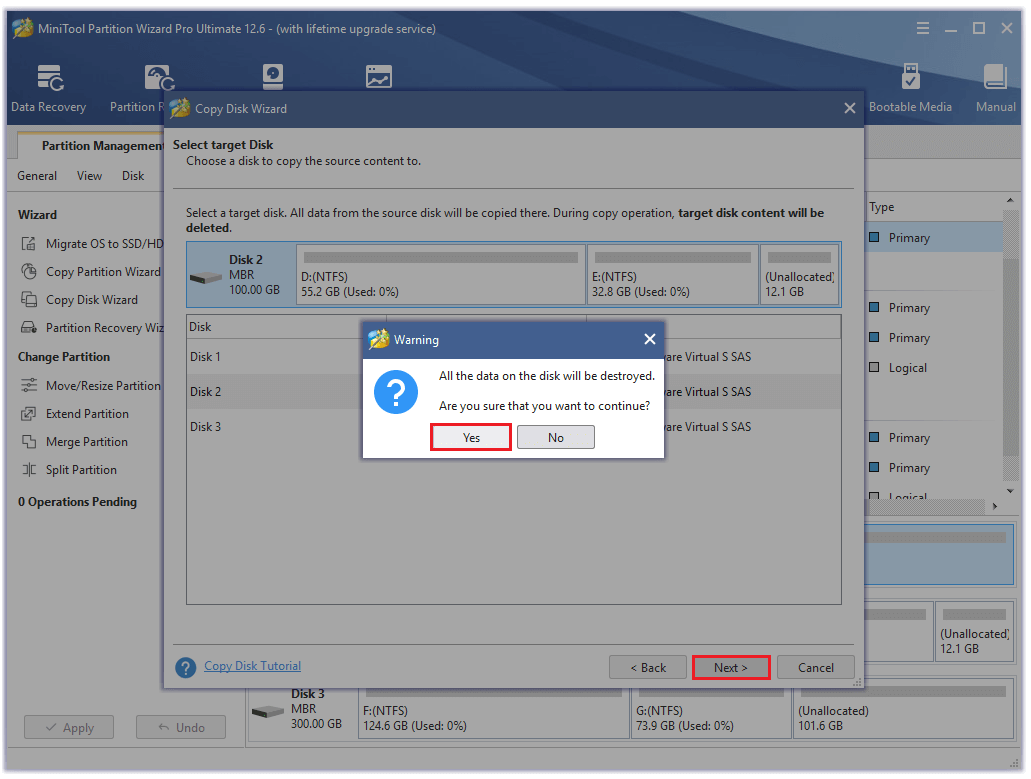This screenshot has height=779, width=1031.
Task: Click the Back button in wizard
Action: pos(648,667)
